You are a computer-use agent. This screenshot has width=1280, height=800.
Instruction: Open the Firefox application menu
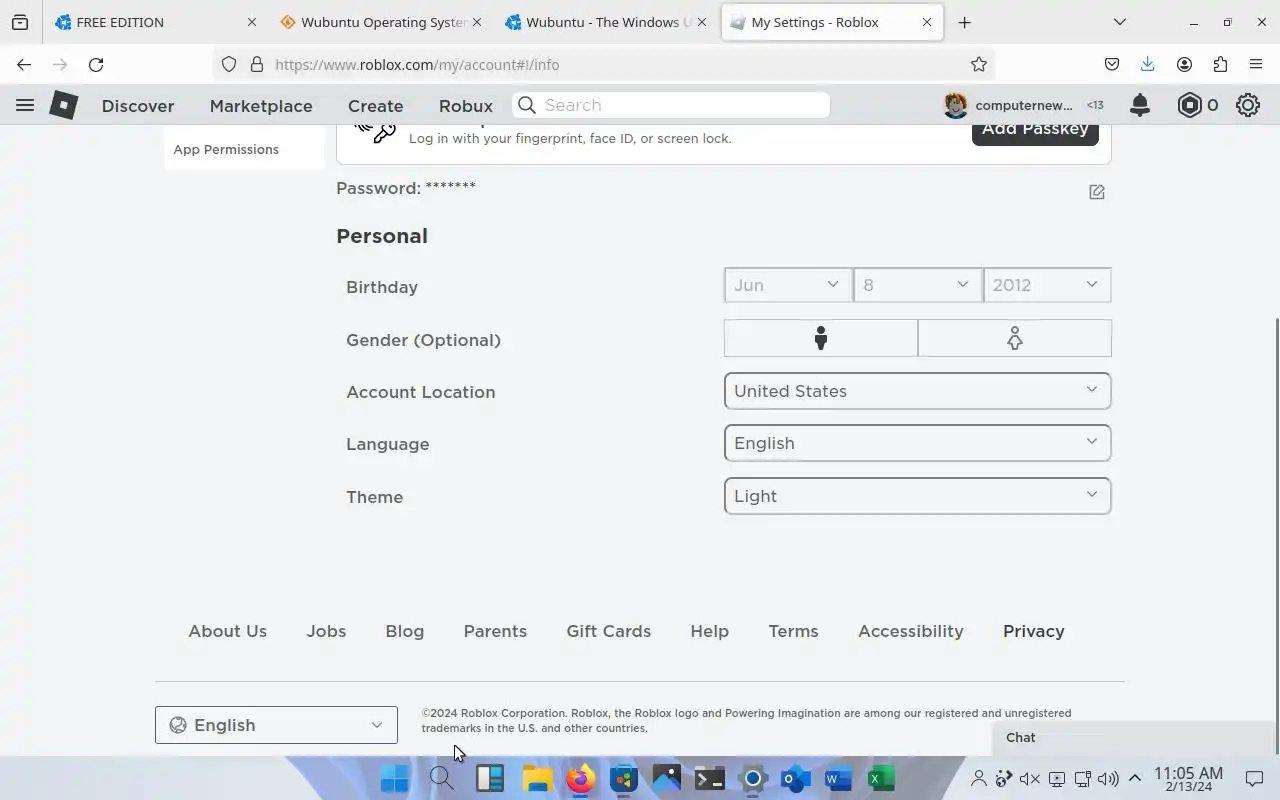pyautogui.click(x=1256, y=64)
